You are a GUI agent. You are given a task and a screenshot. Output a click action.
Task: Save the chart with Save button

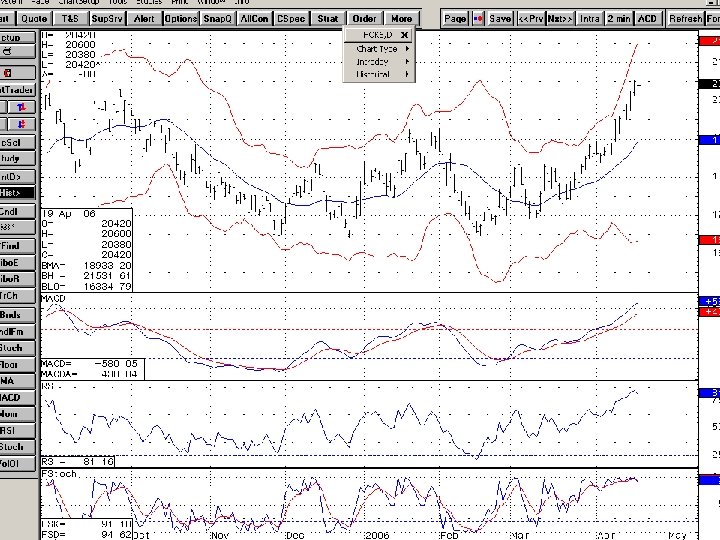coord(500,19)
